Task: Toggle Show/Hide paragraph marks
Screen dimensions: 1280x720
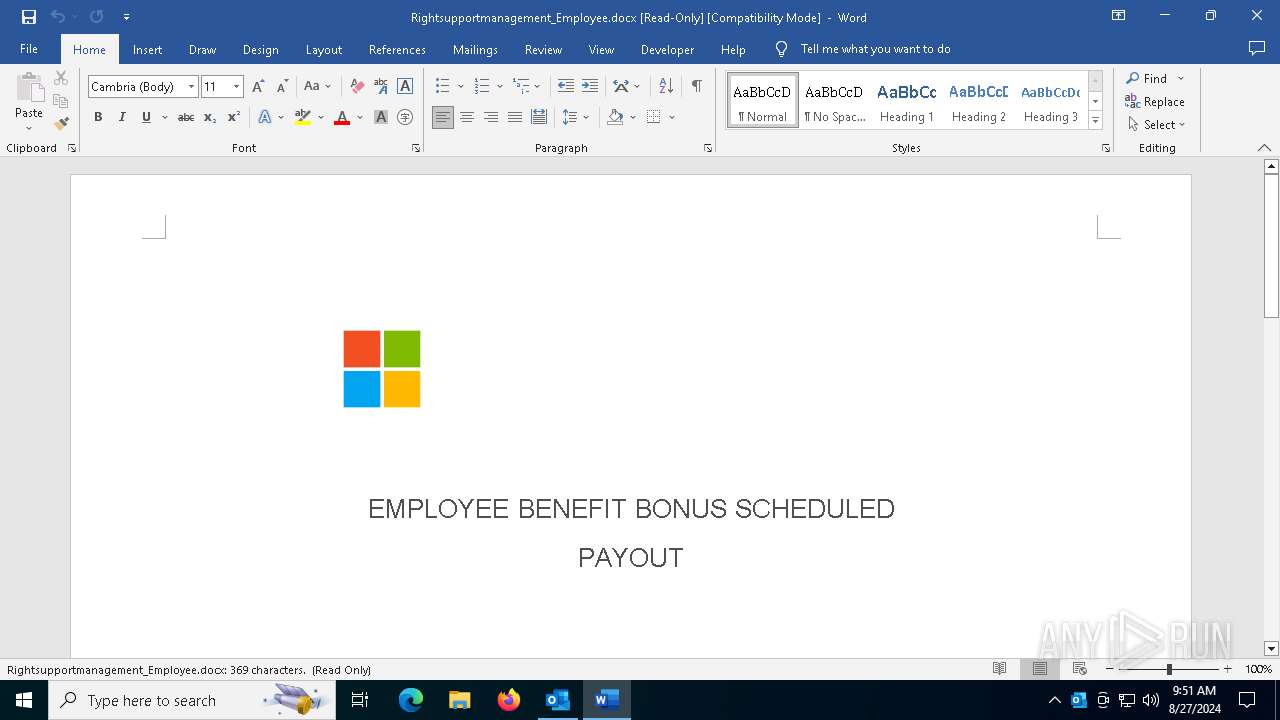Action: [x=696, y=87]
